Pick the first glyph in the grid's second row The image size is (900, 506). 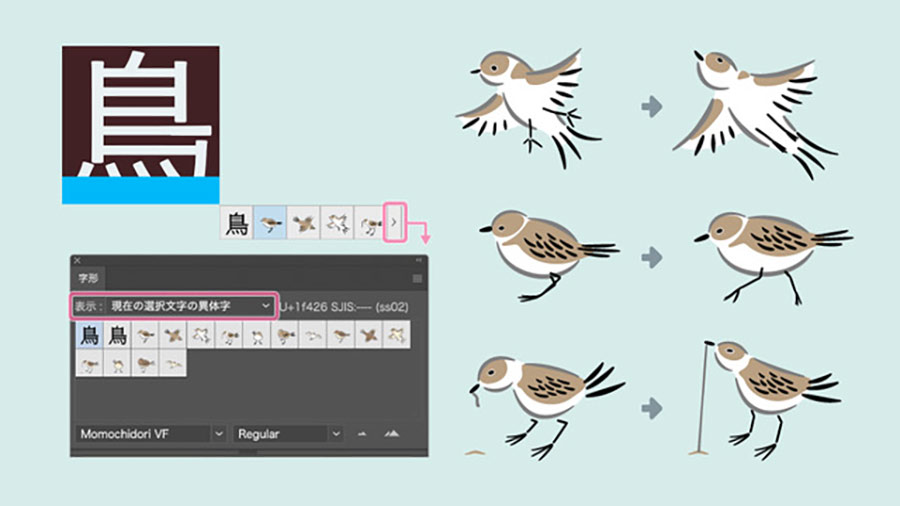[x=90, y=364]
